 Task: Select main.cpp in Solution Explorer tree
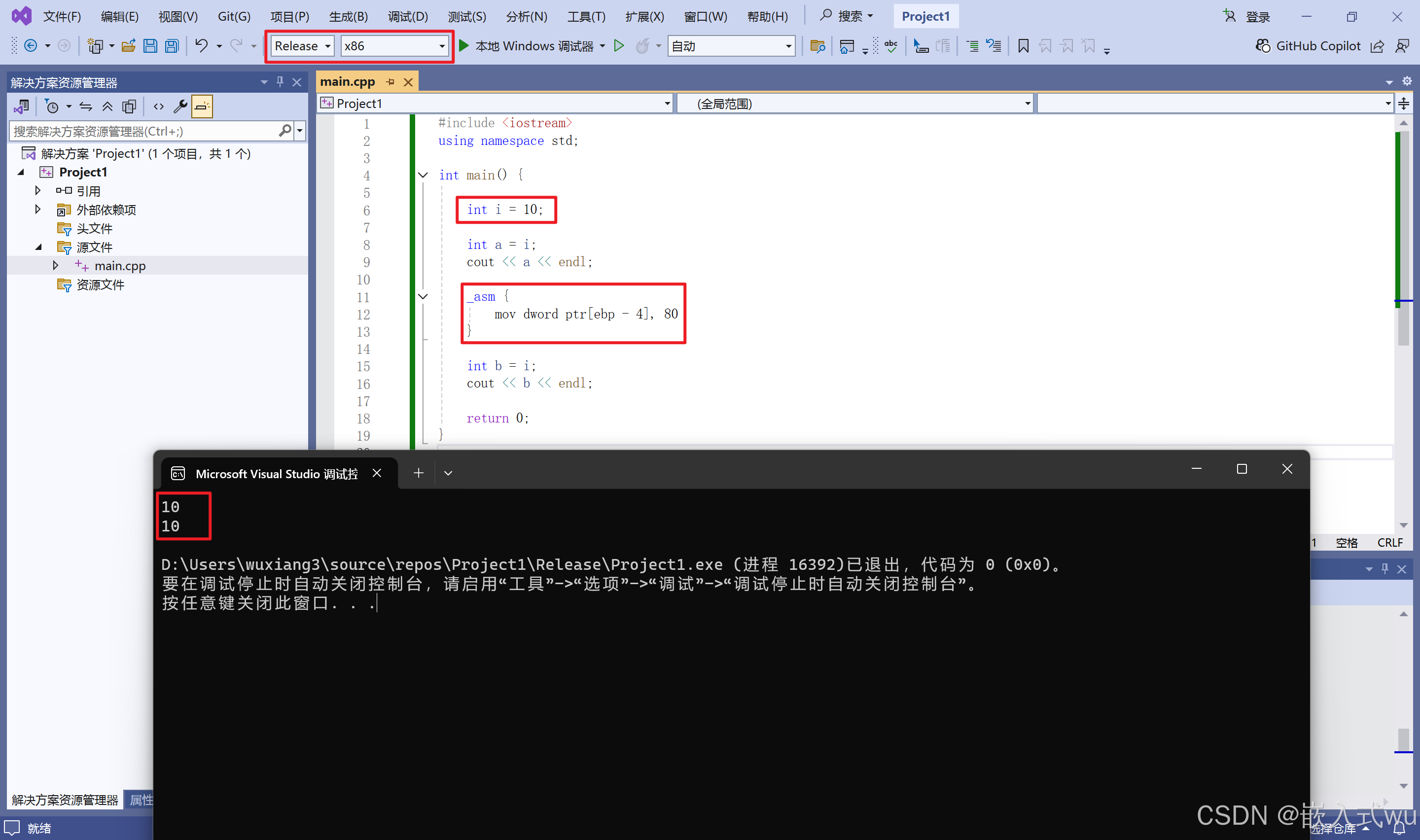tap(119, 266)
